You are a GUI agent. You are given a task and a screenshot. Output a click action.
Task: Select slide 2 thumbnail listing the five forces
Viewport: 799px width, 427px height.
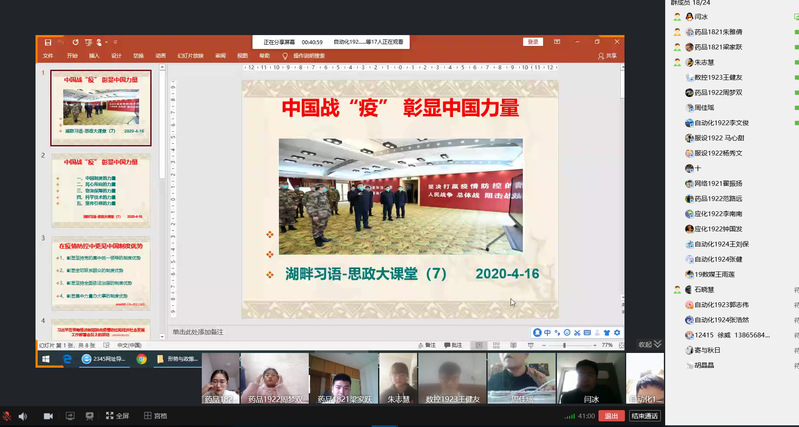click(x=101, y=190)
